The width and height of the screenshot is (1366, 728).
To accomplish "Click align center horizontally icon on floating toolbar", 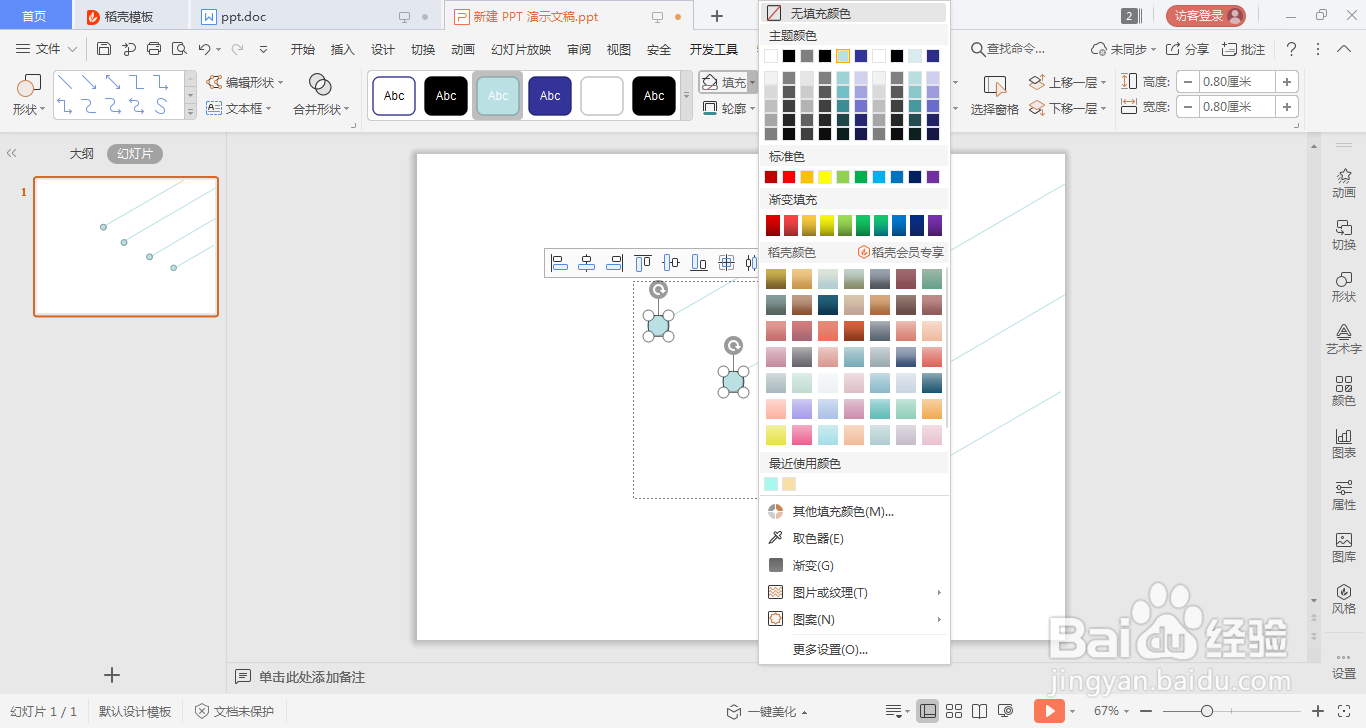I will click(587, 263).
